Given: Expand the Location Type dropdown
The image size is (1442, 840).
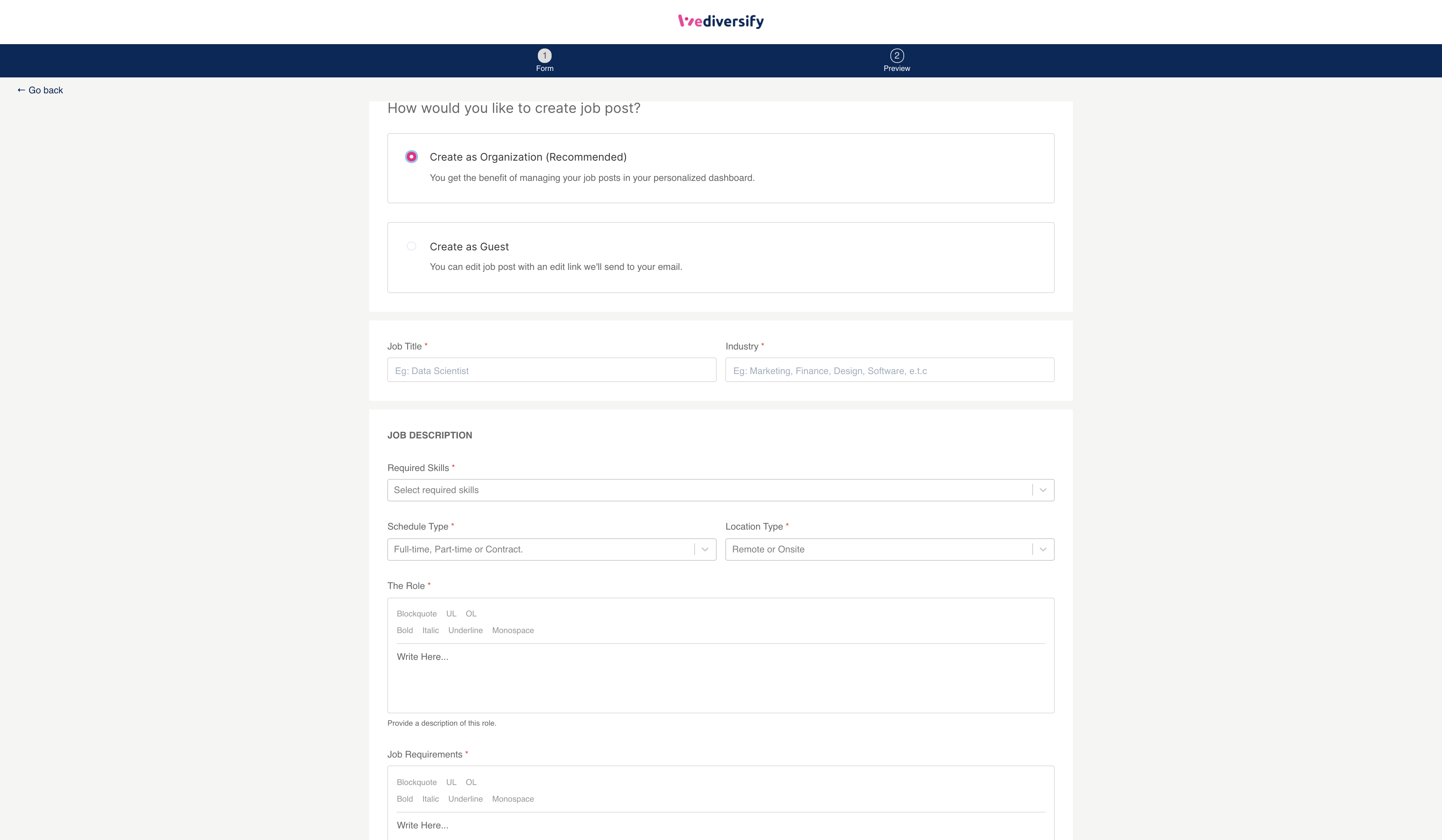Looking at the screenshot, I should pos(1042,550).
